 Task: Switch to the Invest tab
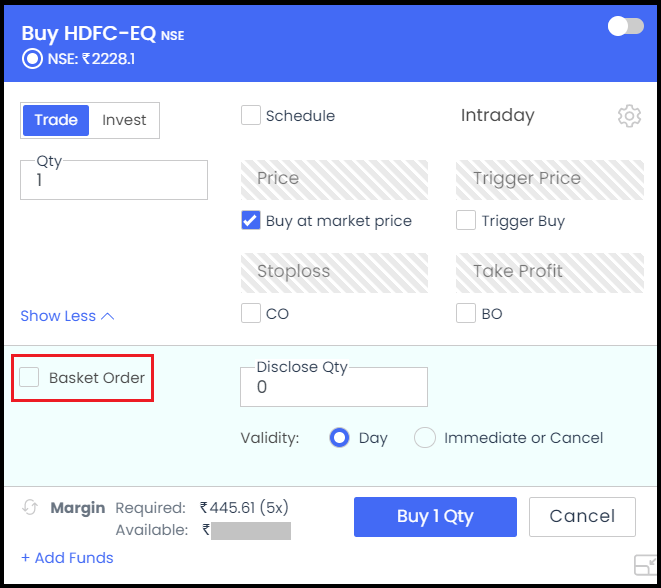124,120
